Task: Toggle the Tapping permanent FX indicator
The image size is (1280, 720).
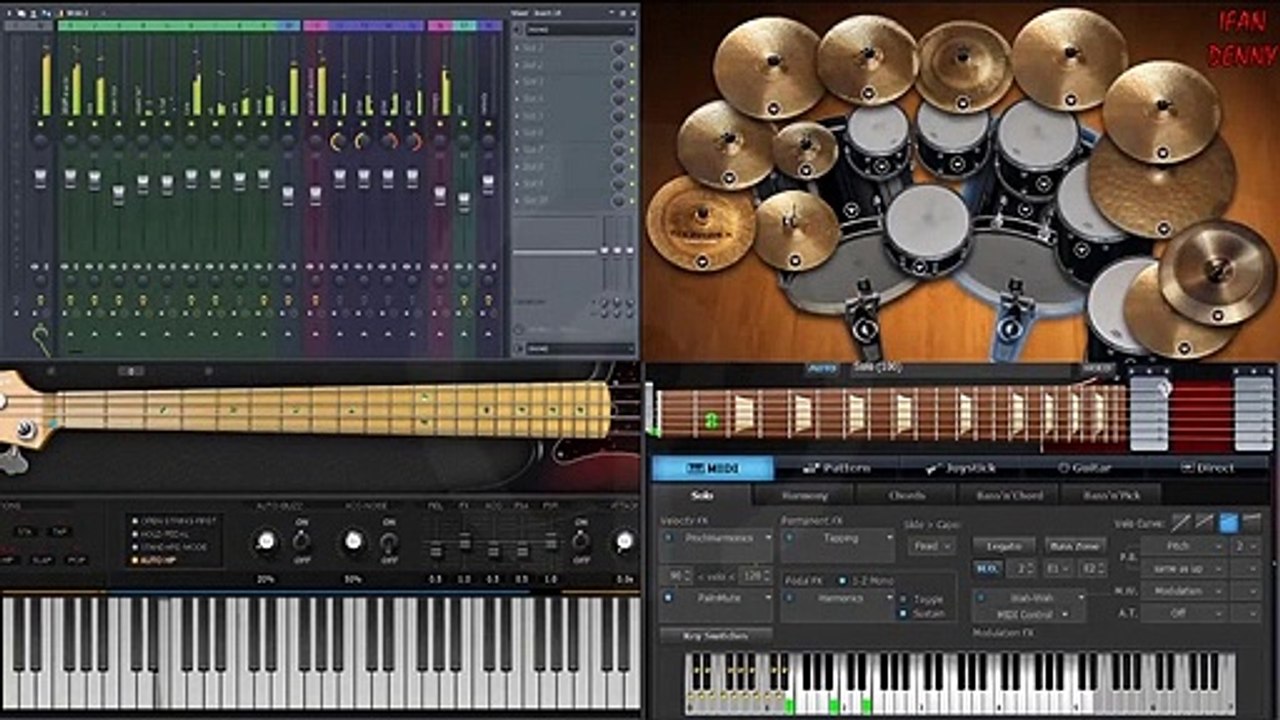Action: coord(789,538)
